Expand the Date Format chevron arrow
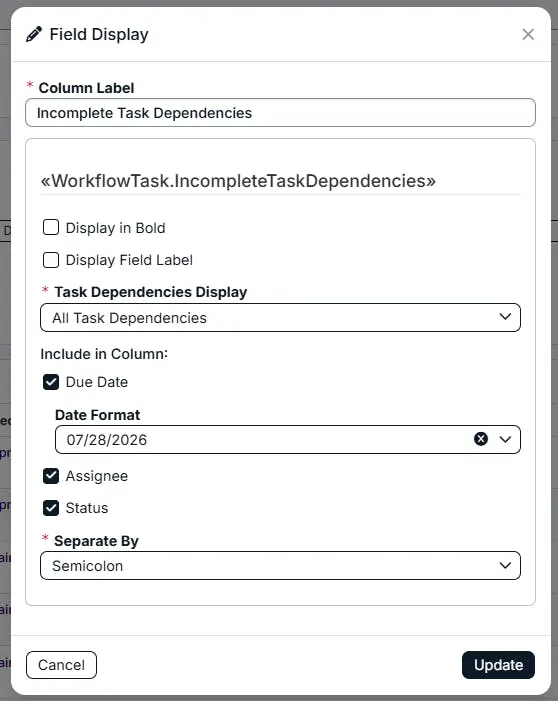The height and width of the screenshot is (701, 558). pos(505,439)
